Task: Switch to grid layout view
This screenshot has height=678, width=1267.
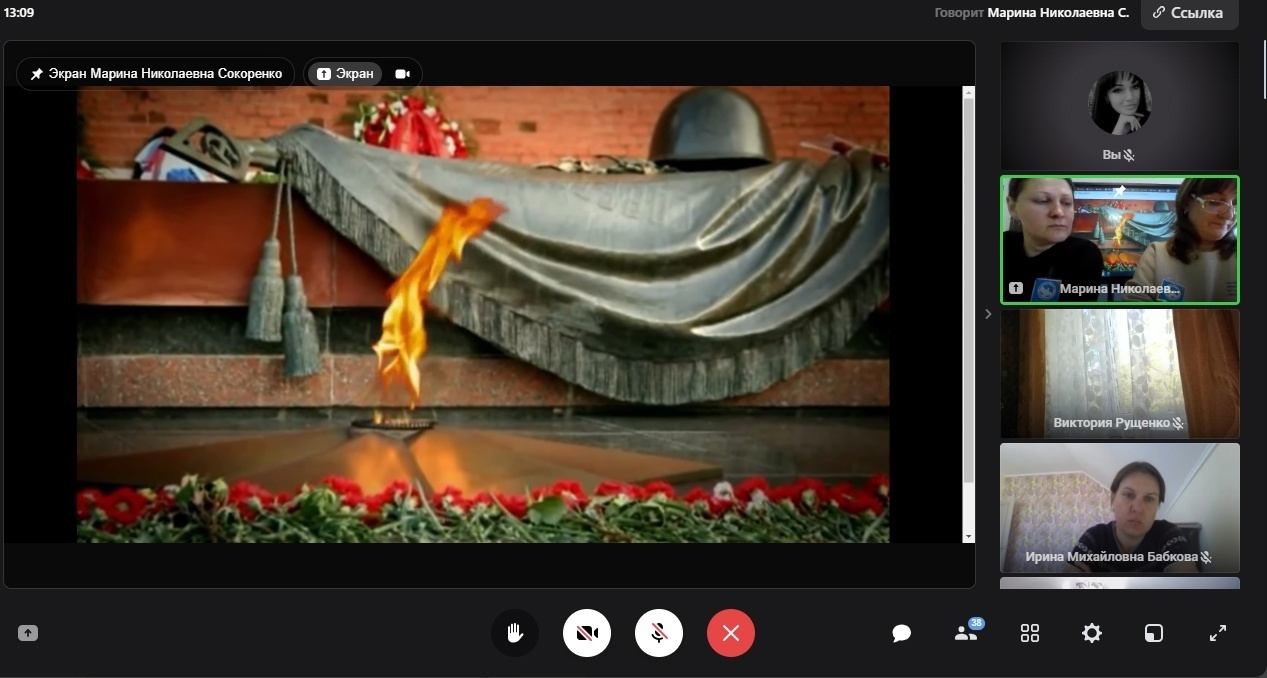Action: (x=1030, y=633)
